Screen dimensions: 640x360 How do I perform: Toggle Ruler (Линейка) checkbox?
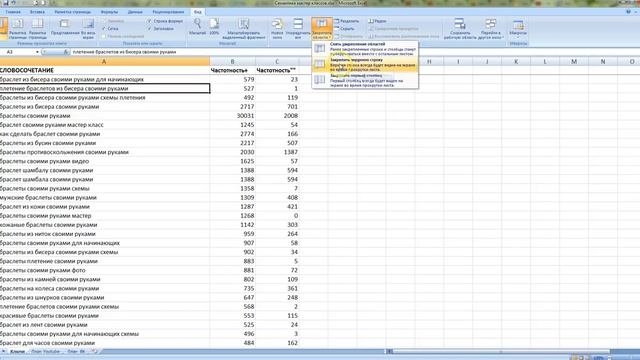(104, 21)
